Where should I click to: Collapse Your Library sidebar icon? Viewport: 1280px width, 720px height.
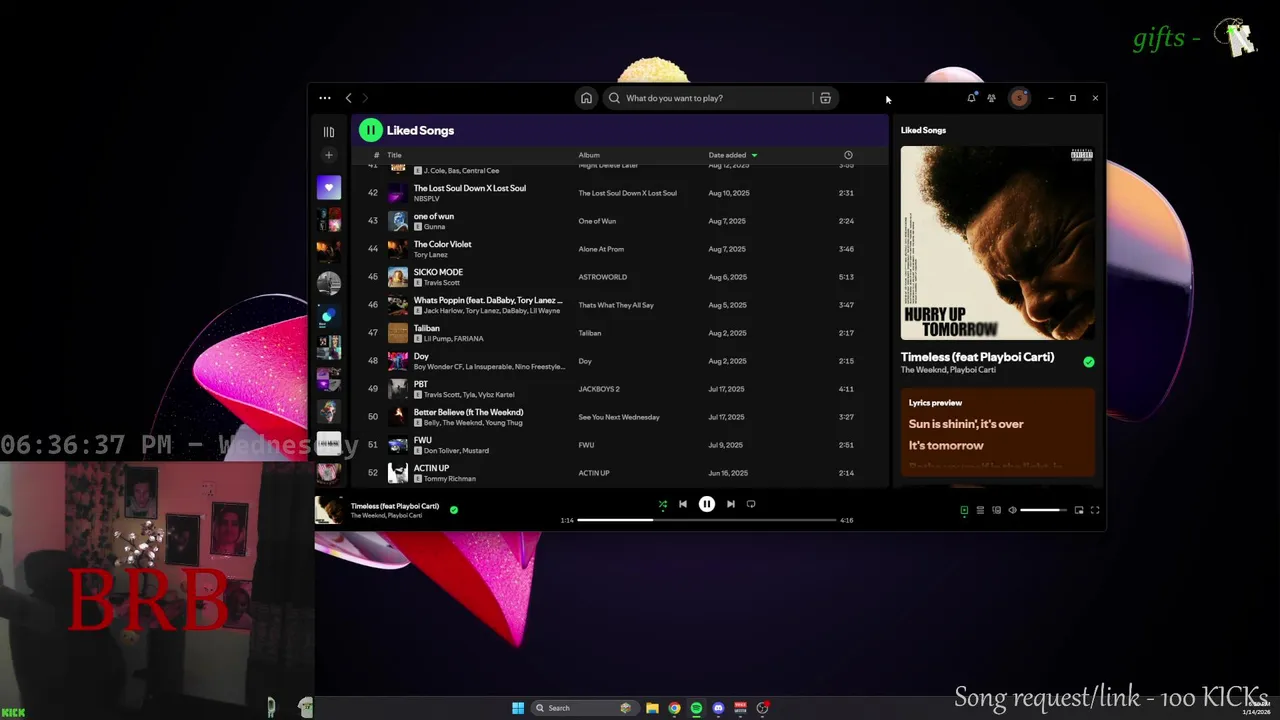pos(328,131)
